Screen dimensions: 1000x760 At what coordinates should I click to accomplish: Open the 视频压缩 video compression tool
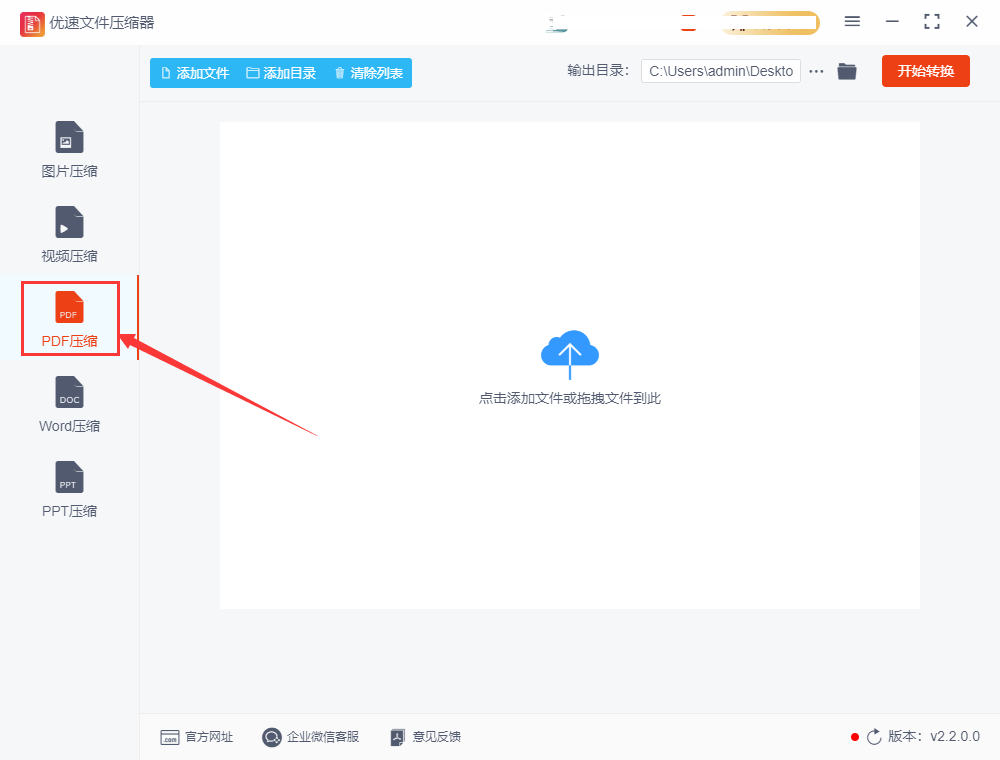click(70, 234)
